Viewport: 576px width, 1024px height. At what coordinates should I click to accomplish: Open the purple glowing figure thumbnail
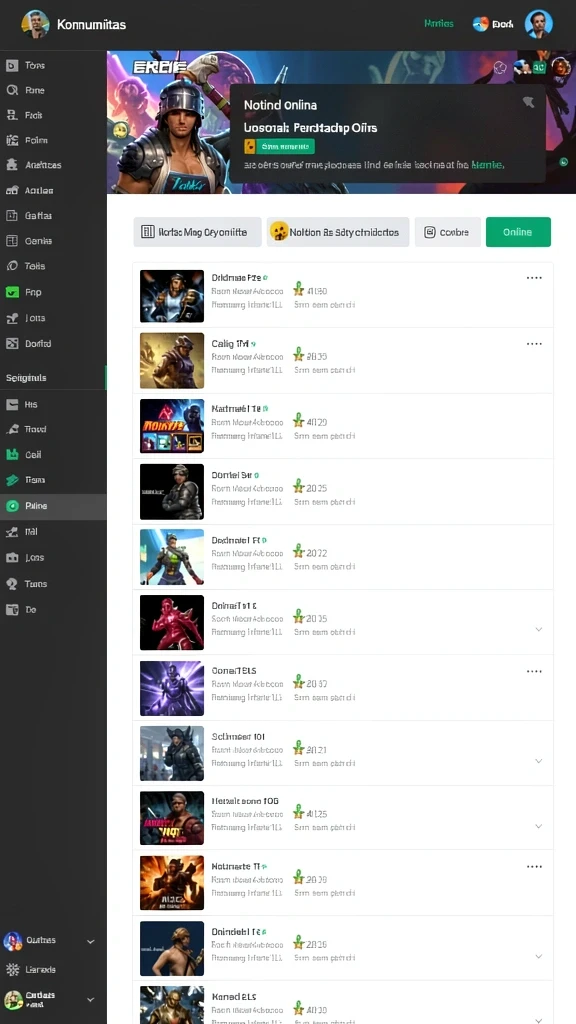pyautogui.click(x=172, y=688)
